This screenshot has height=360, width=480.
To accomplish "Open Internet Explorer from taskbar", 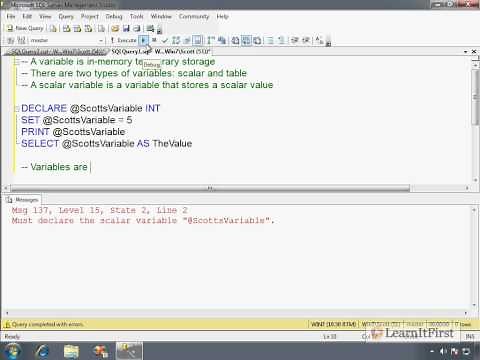I will pyautogui.click(x=42, y=351).
